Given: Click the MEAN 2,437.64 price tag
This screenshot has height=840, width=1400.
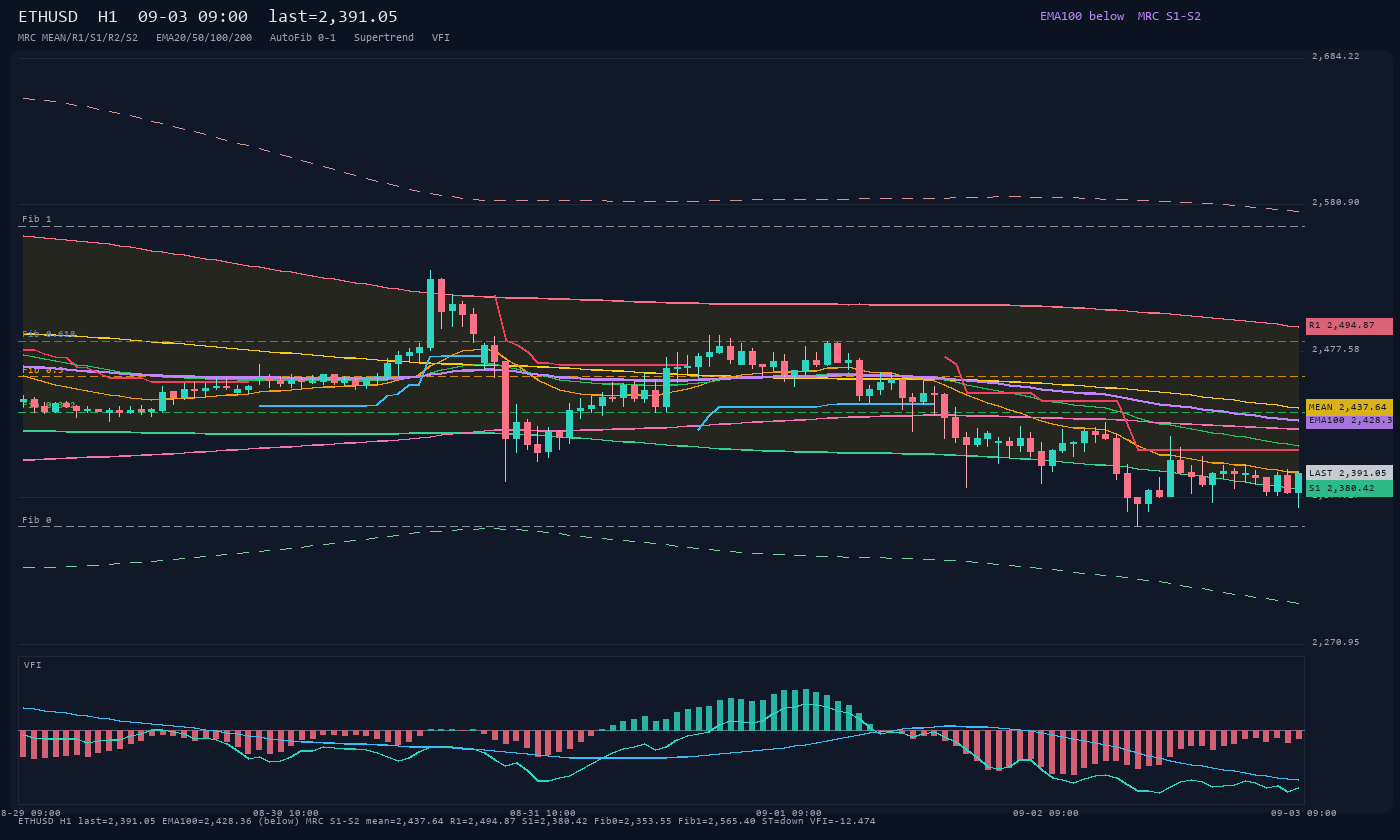Looking at the screenshot, I should 1349,407.
